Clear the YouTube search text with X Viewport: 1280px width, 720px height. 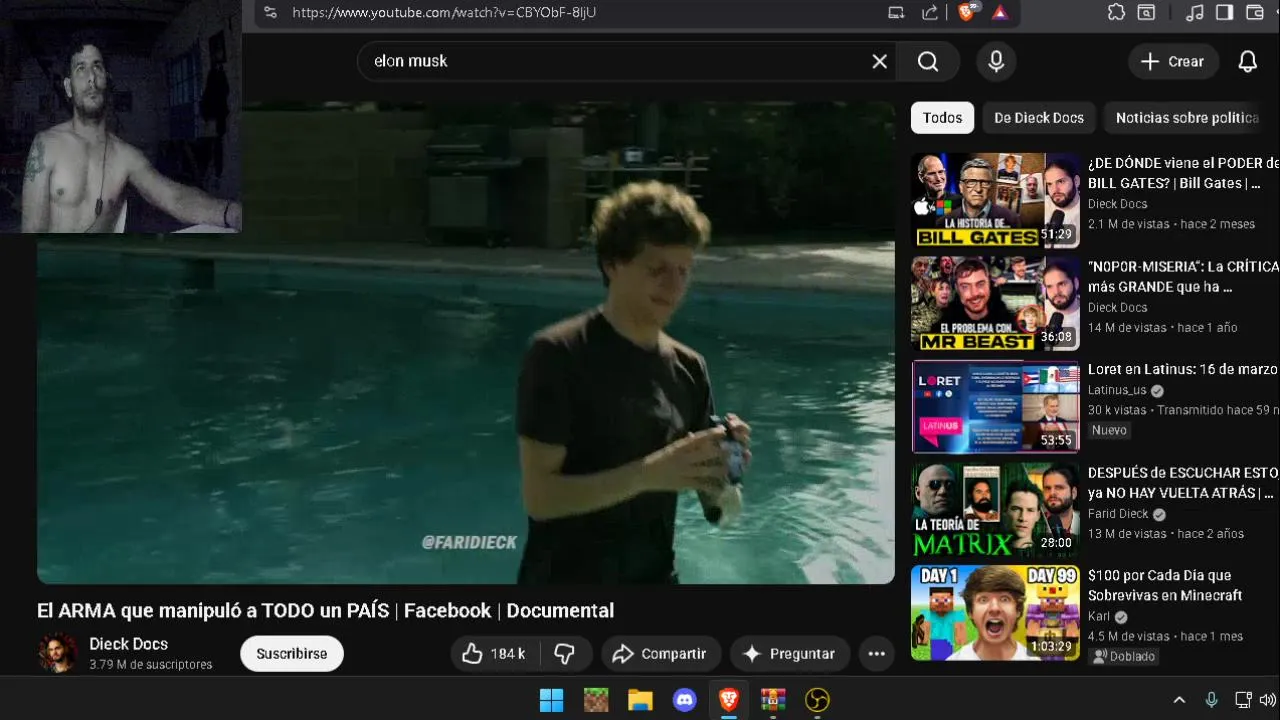pos(880,61)
